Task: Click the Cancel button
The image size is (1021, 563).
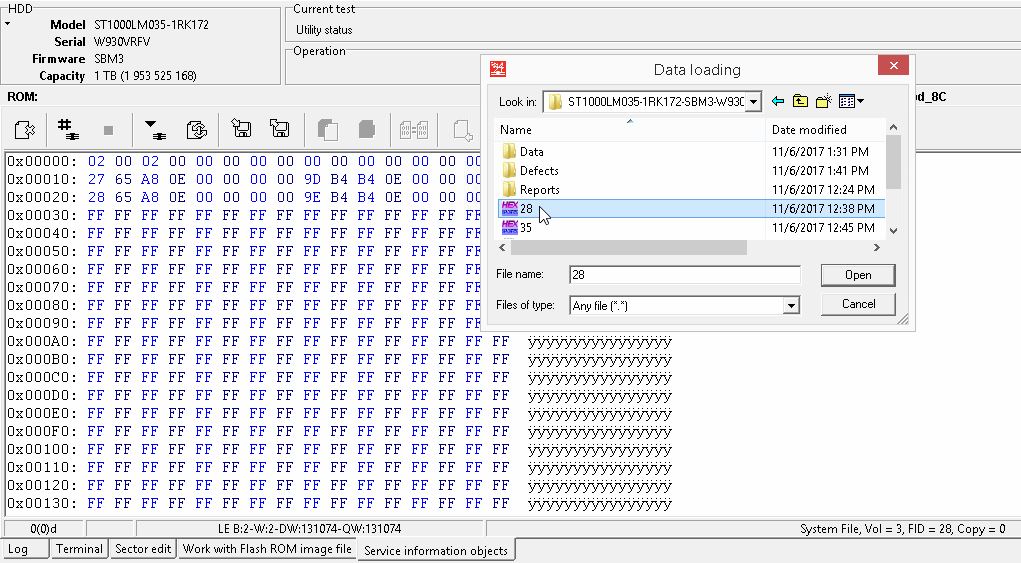Action: pyautogui.click(x=858, y=304)
